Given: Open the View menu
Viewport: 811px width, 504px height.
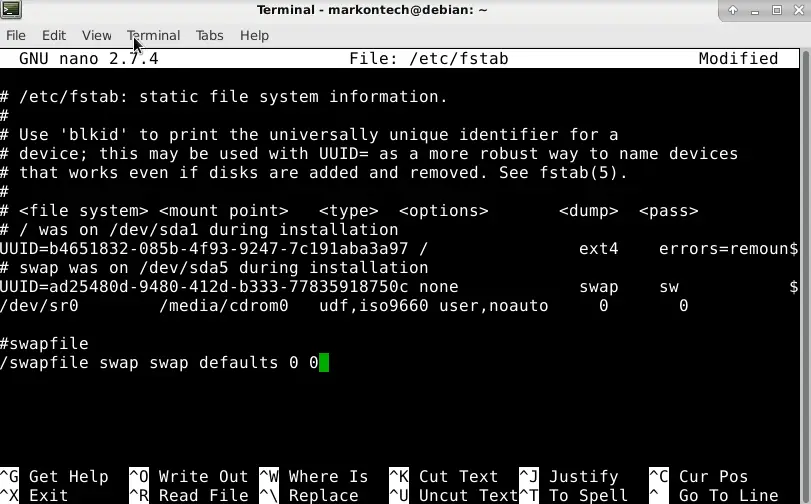Looking at the screenshot, I should [x=96, y=35].
